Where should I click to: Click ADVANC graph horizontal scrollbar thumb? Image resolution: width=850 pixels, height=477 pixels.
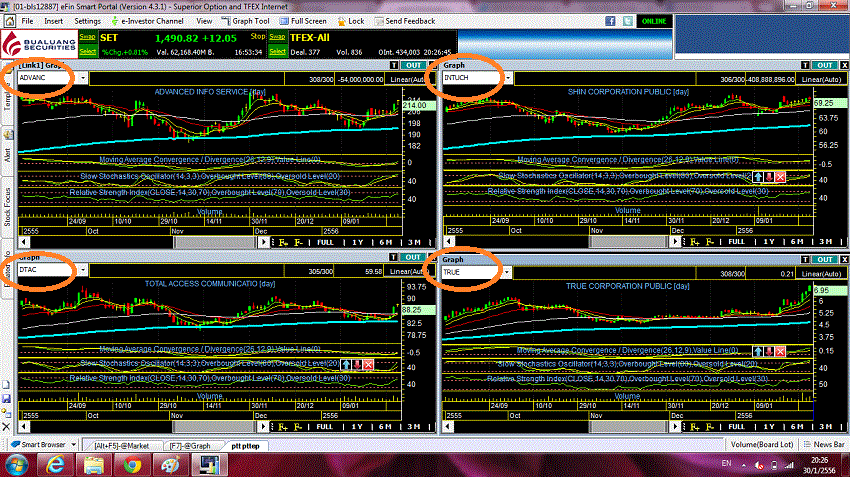(215, 242)
